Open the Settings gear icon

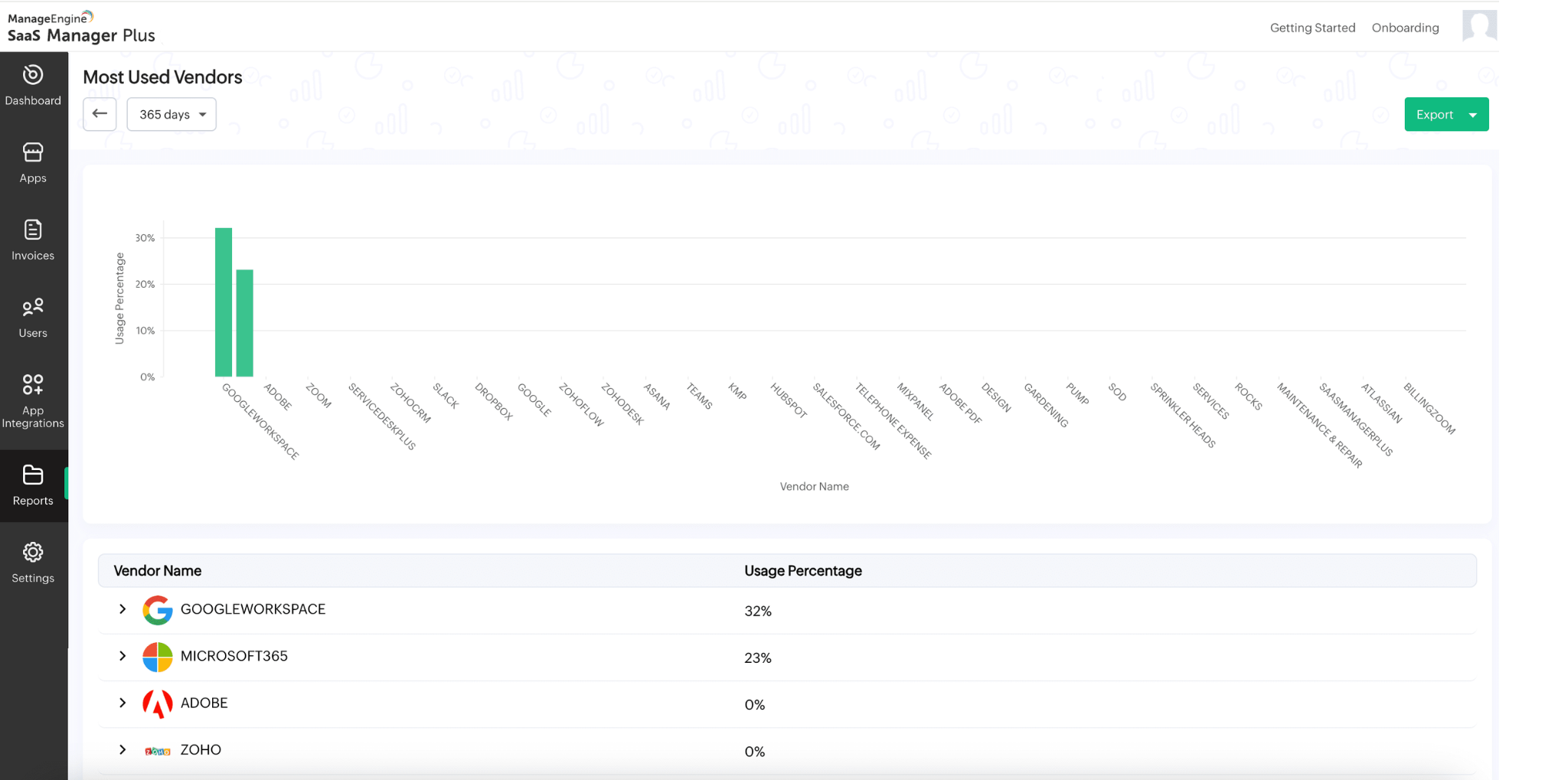point(33,553)
